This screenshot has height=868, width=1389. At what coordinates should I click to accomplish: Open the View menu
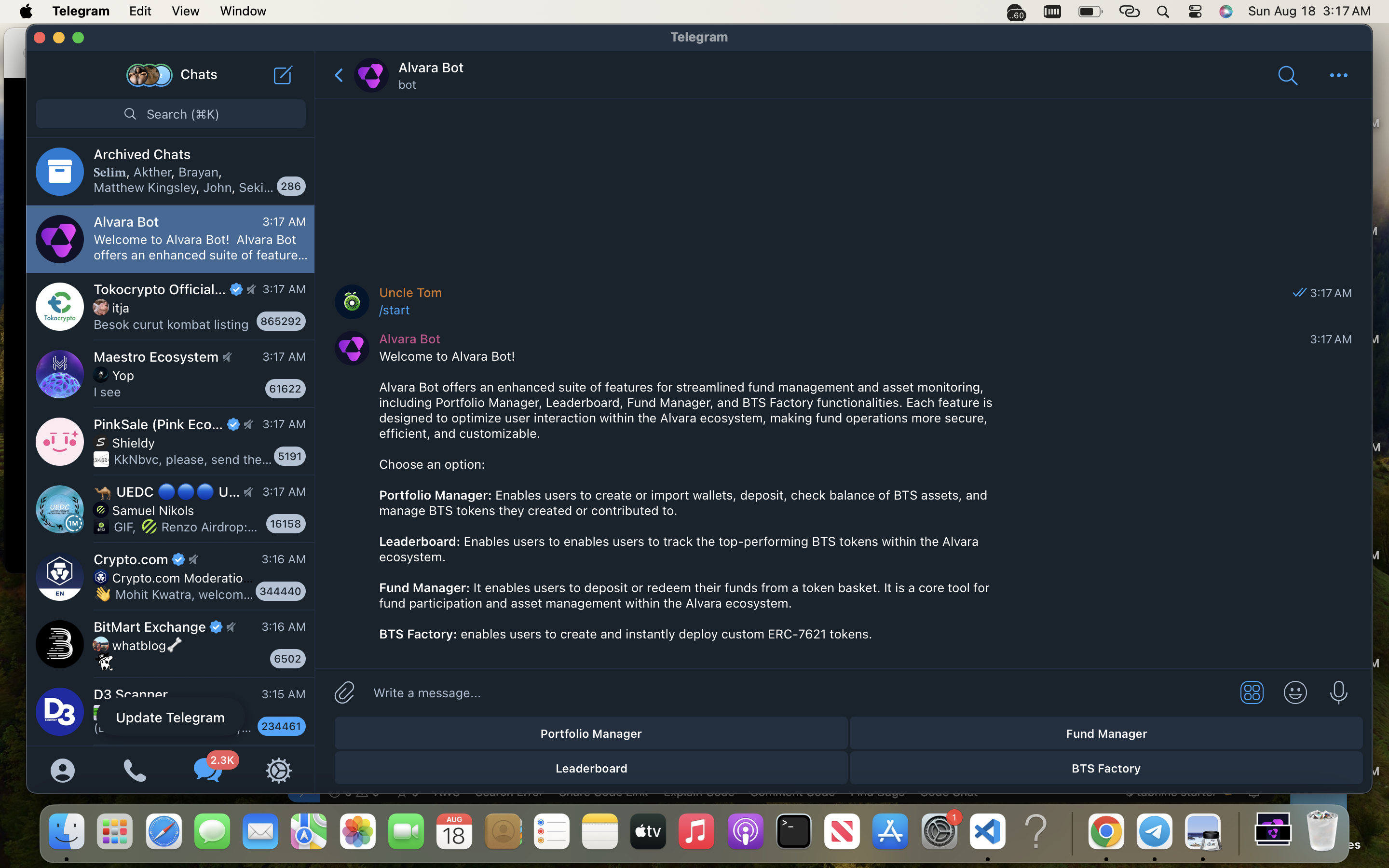click(x=185, y=12)
